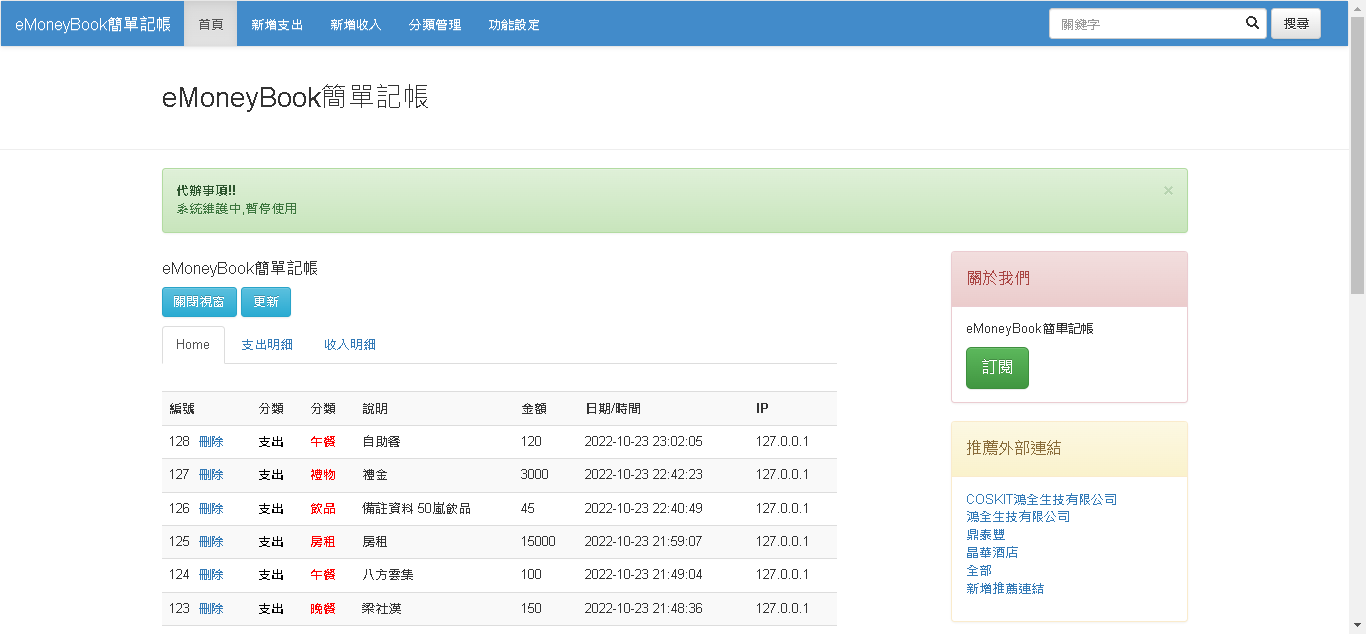Click red 晚餐 category in row 123
The height and width of the screenshot is (634, 1366).
[x=323, y=609]
